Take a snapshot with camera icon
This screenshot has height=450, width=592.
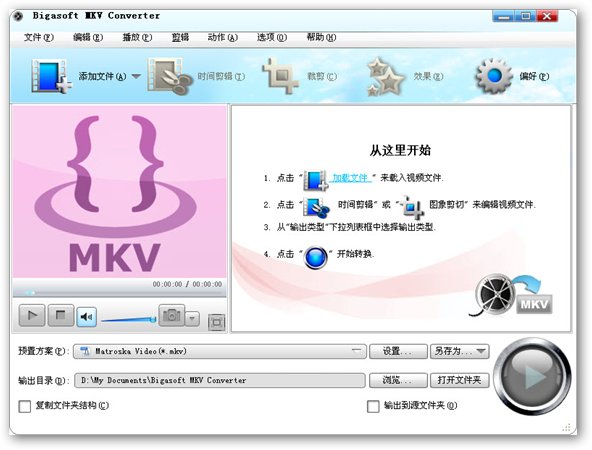tap(172, 315)
